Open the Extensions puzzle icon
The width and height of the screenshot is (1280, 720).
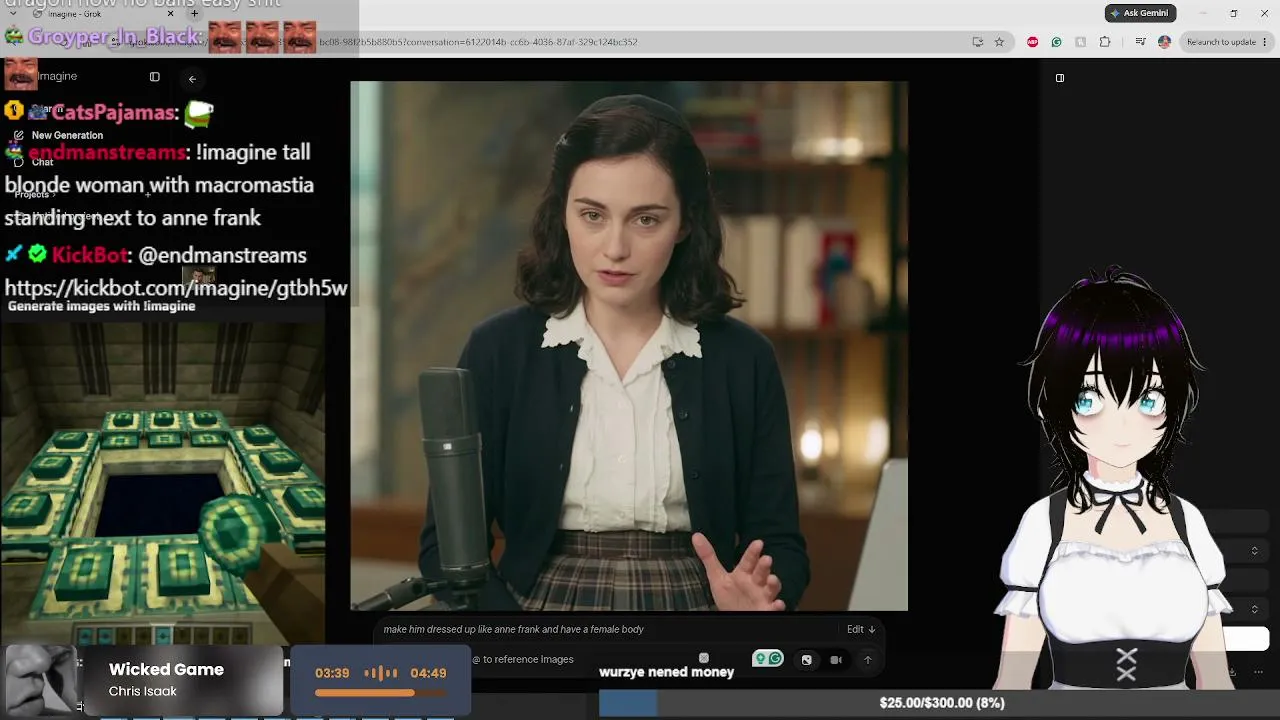(x=1105, y=42)
